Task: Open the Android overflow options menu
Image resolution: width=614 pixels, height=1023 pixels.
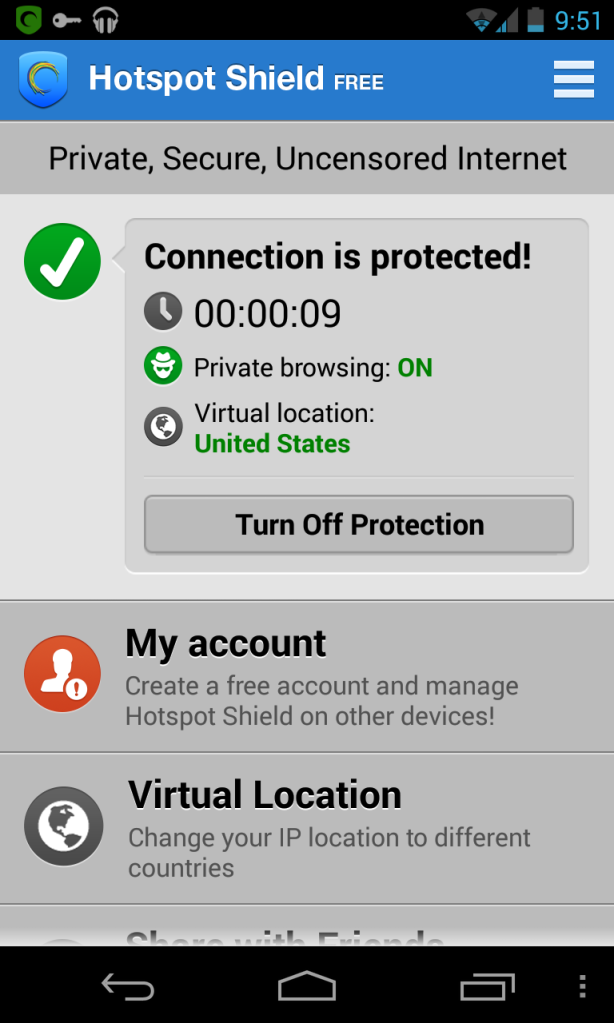Action: (583, 986)
